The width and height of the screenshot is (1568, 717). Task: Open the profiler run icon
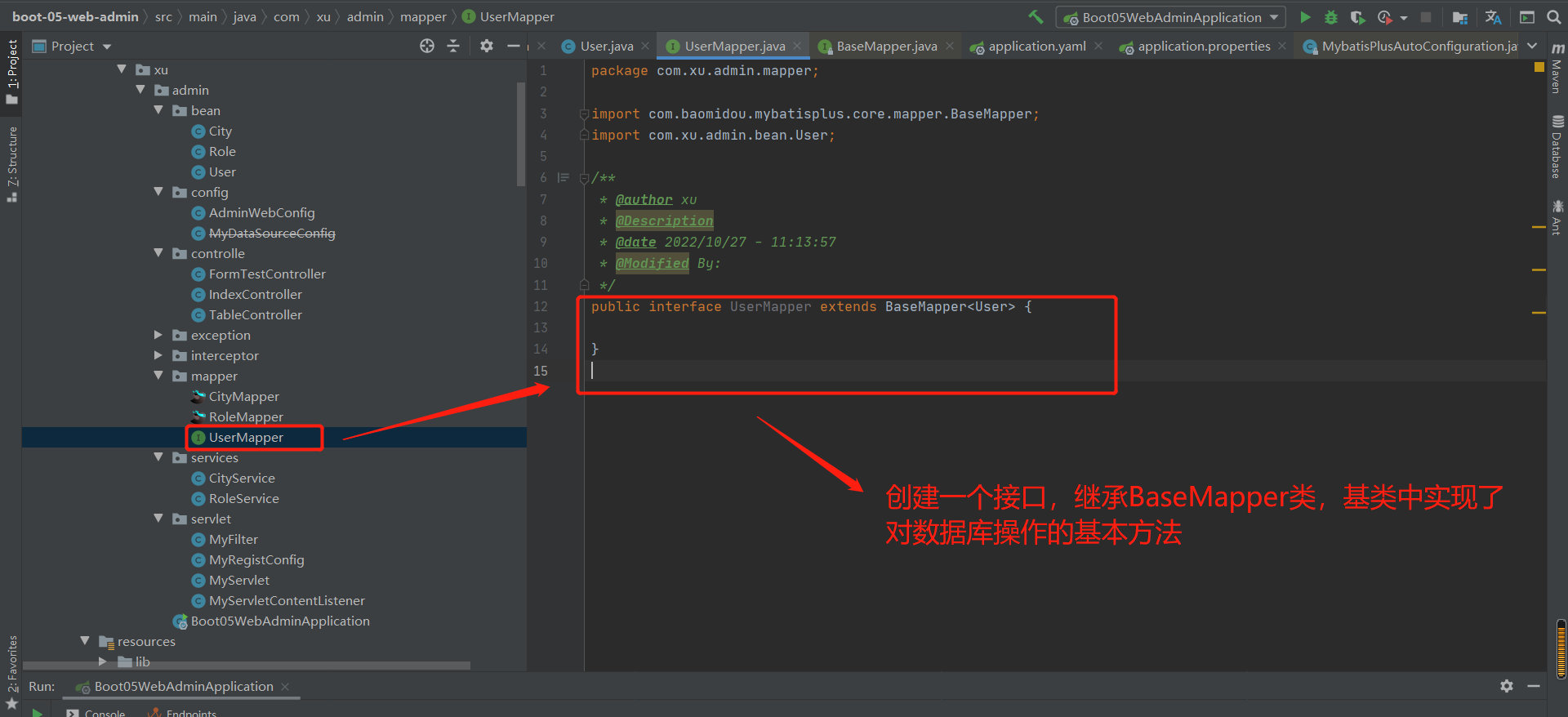1385,17
